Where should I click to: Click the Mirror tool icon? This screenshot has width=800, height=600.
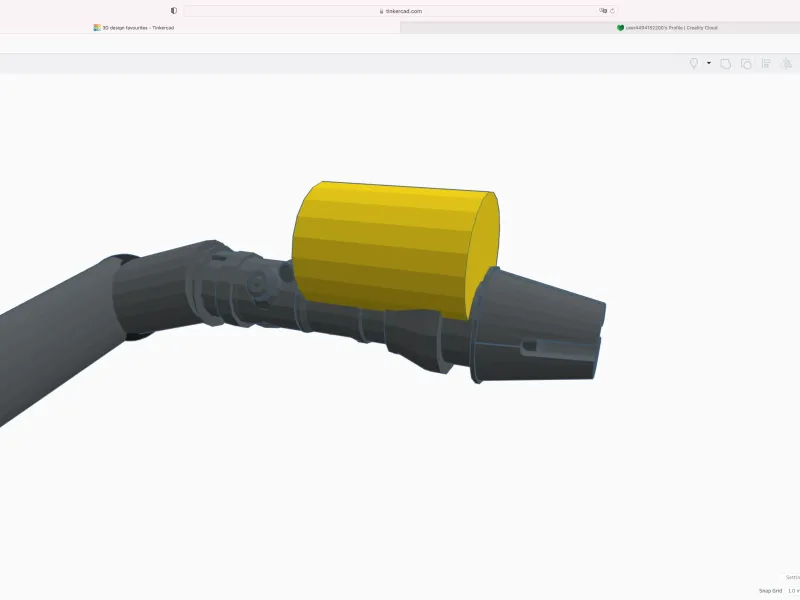click(x=786, y=63)
